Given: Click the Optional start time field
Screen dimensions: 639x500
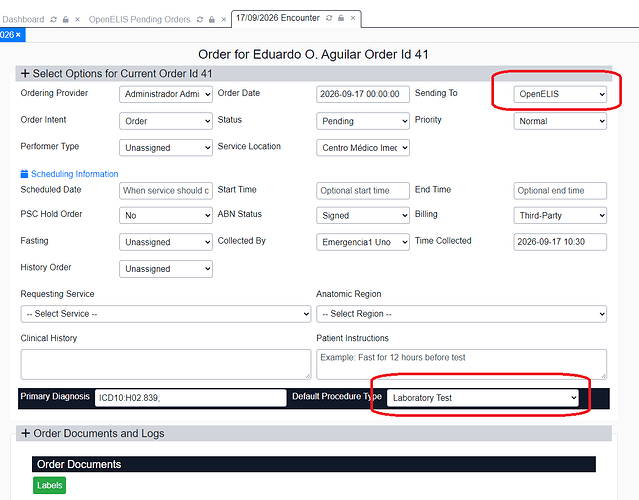Looking at the screenshot, I should tap(363, 191).
